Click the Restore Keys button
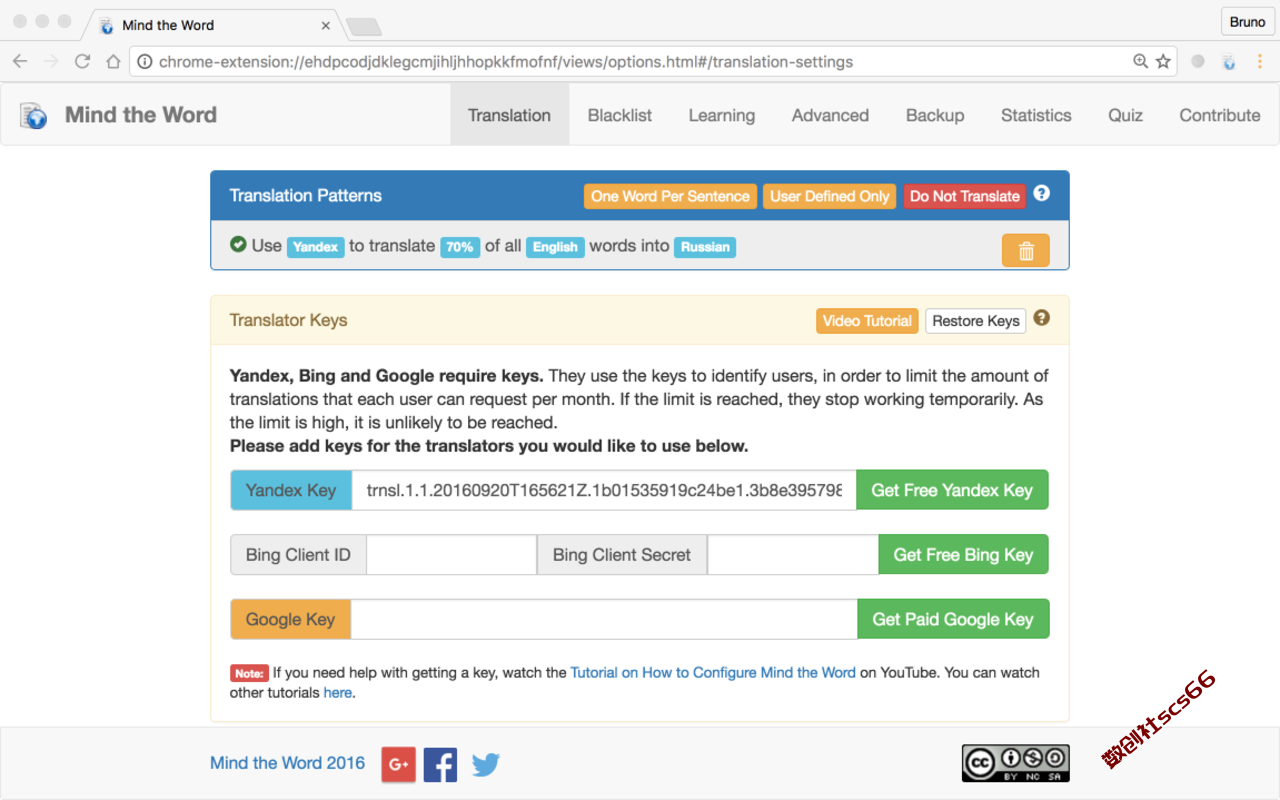Screen dimensions: 1280x800 click(x=976, y=321)
